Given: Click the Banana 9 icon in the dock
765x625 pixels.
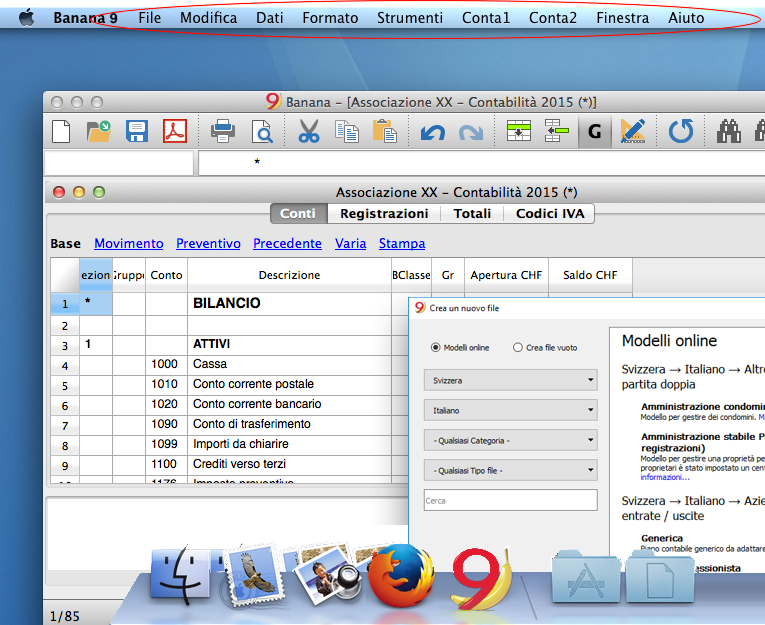Looking at the screenshot, I should pos(481,579).
